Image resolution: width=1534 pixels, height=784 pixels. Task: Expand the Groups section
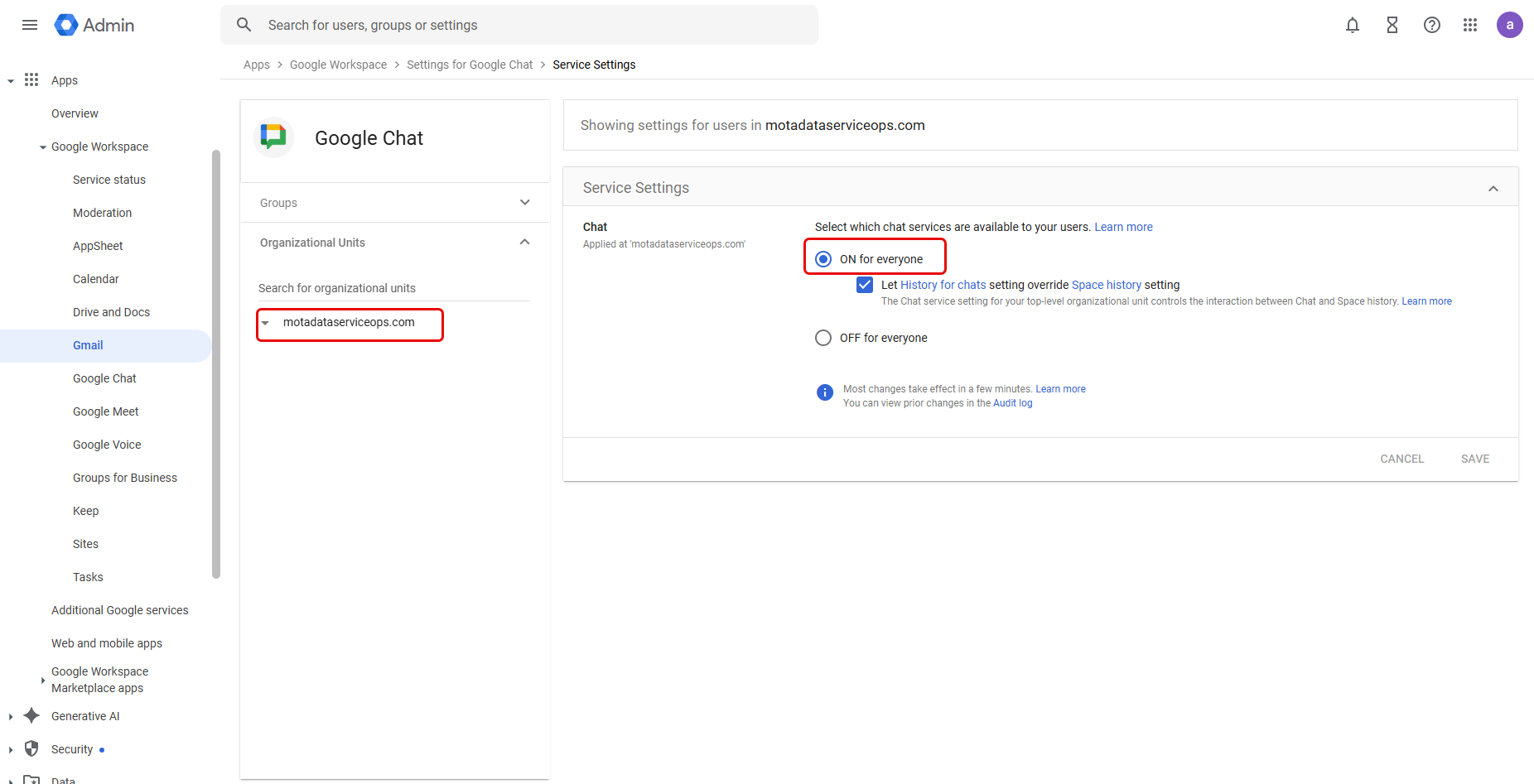524,203
